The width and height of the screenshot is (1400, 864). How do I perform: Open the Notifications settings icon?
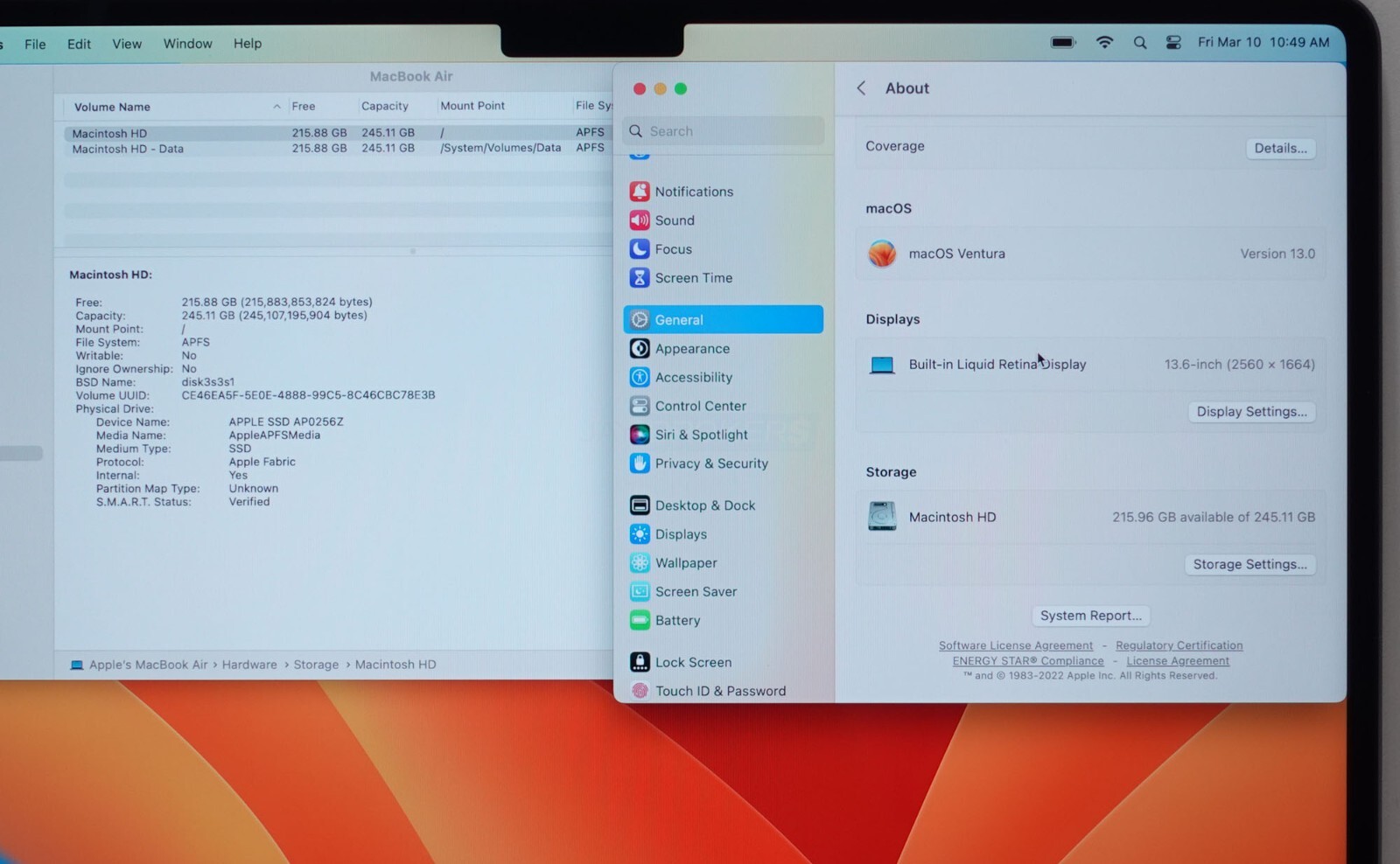click(x=640, y=192)
